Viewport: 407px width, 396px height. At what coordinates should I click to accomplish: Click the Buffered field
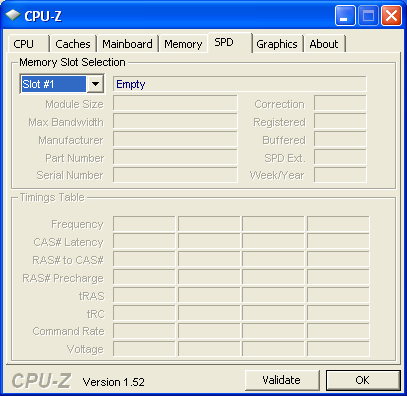340,139
